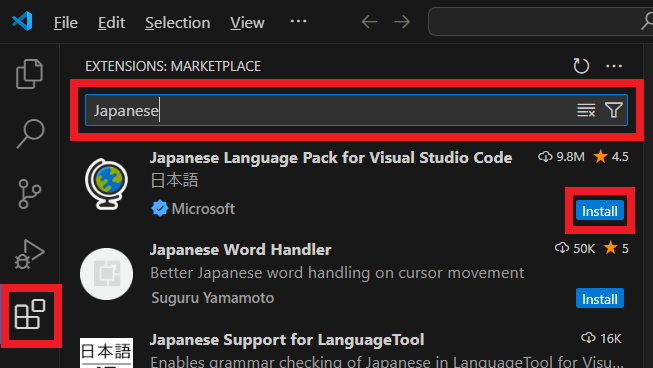The height and width of the screenshot is (368, 653).
Task: Go back using the left arrow
Action: pos(369,22)
